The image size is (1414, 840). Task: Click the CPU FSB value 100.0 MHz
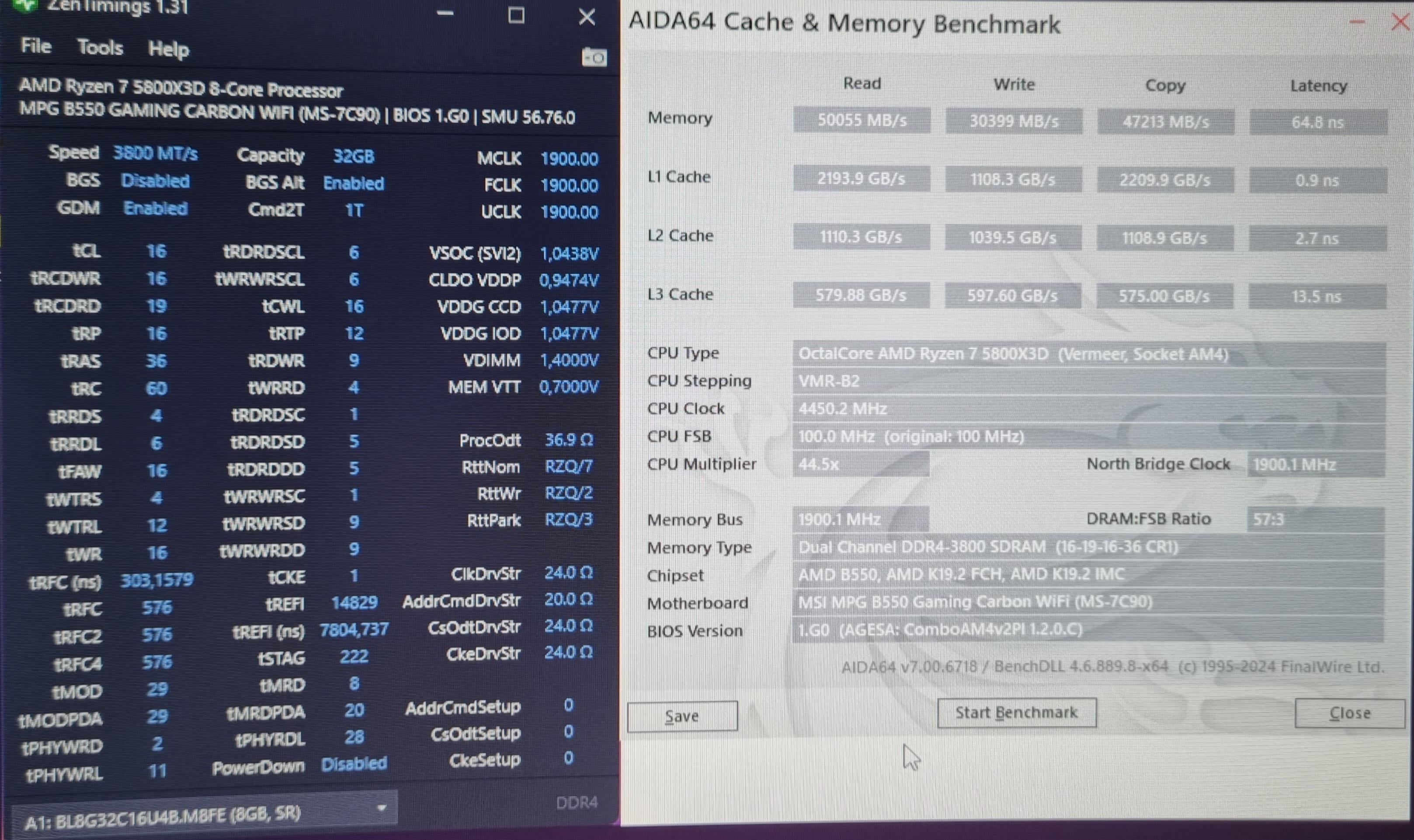click(x=1089, y=437)
